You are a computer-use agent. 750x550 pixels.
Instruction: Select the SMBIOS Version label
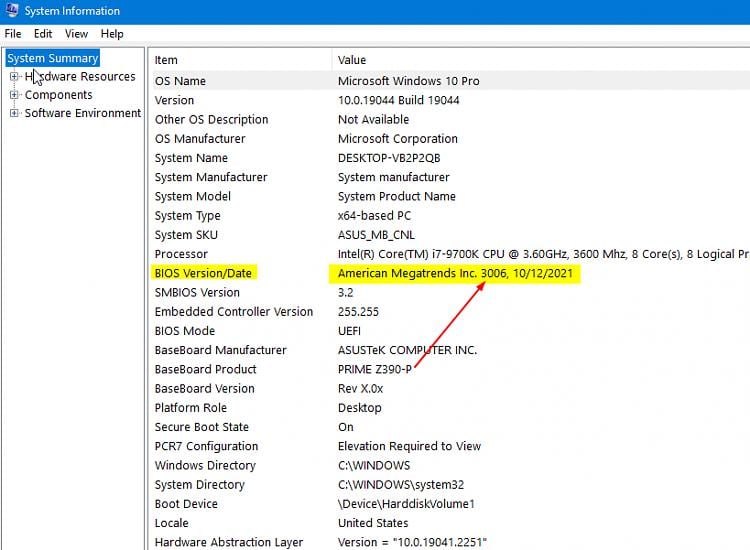[197, 292]
